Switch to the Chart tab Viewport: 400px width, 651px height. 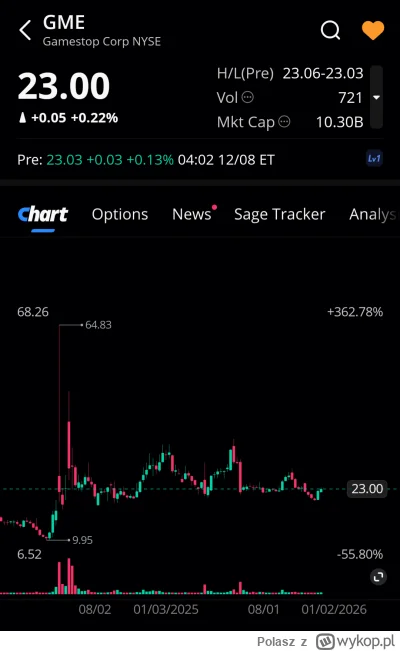[x=43, y=214]
